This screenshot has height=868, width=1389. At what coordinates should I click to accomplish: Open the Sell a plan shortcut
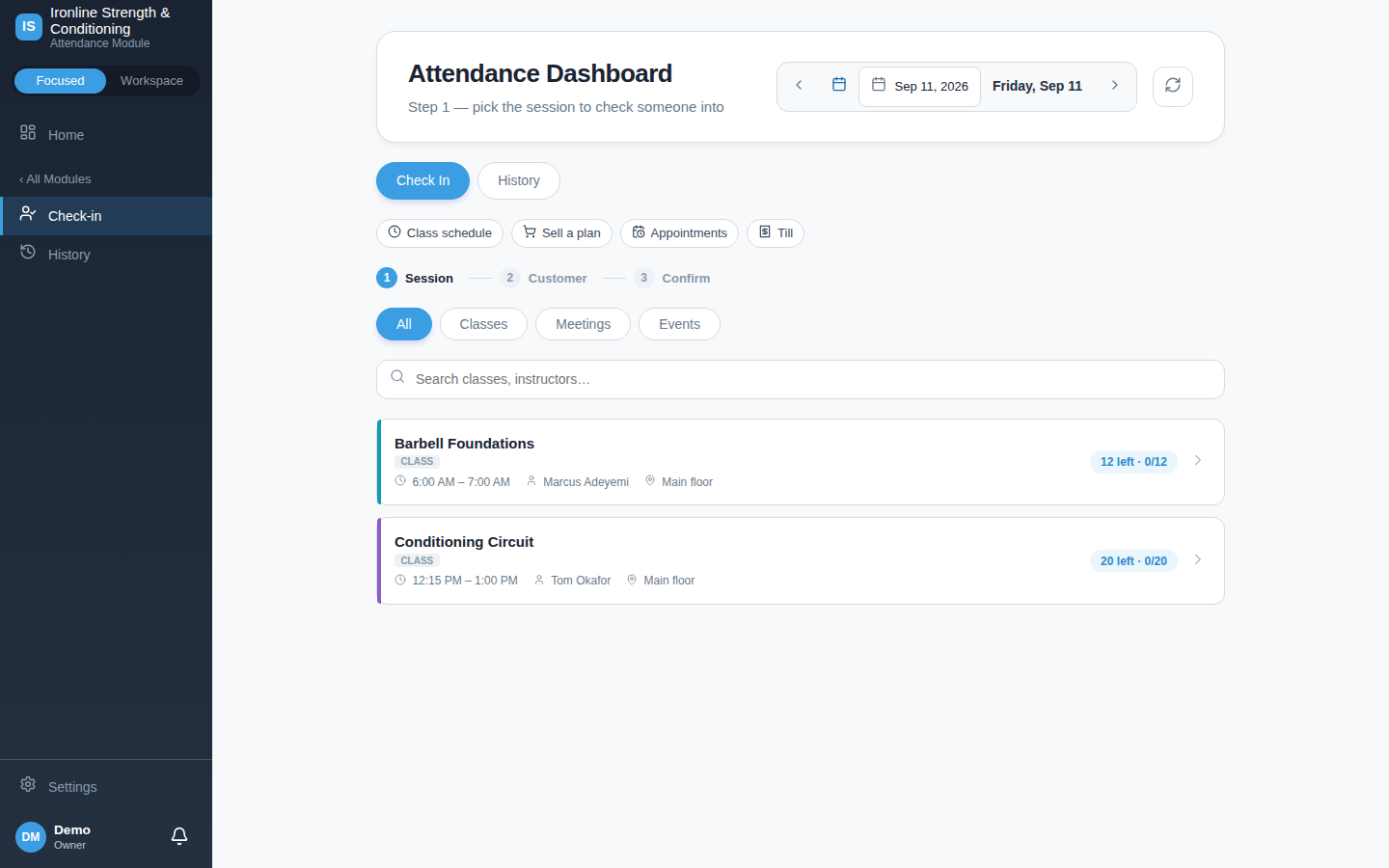pyautogui.click(x=561, y=233)
